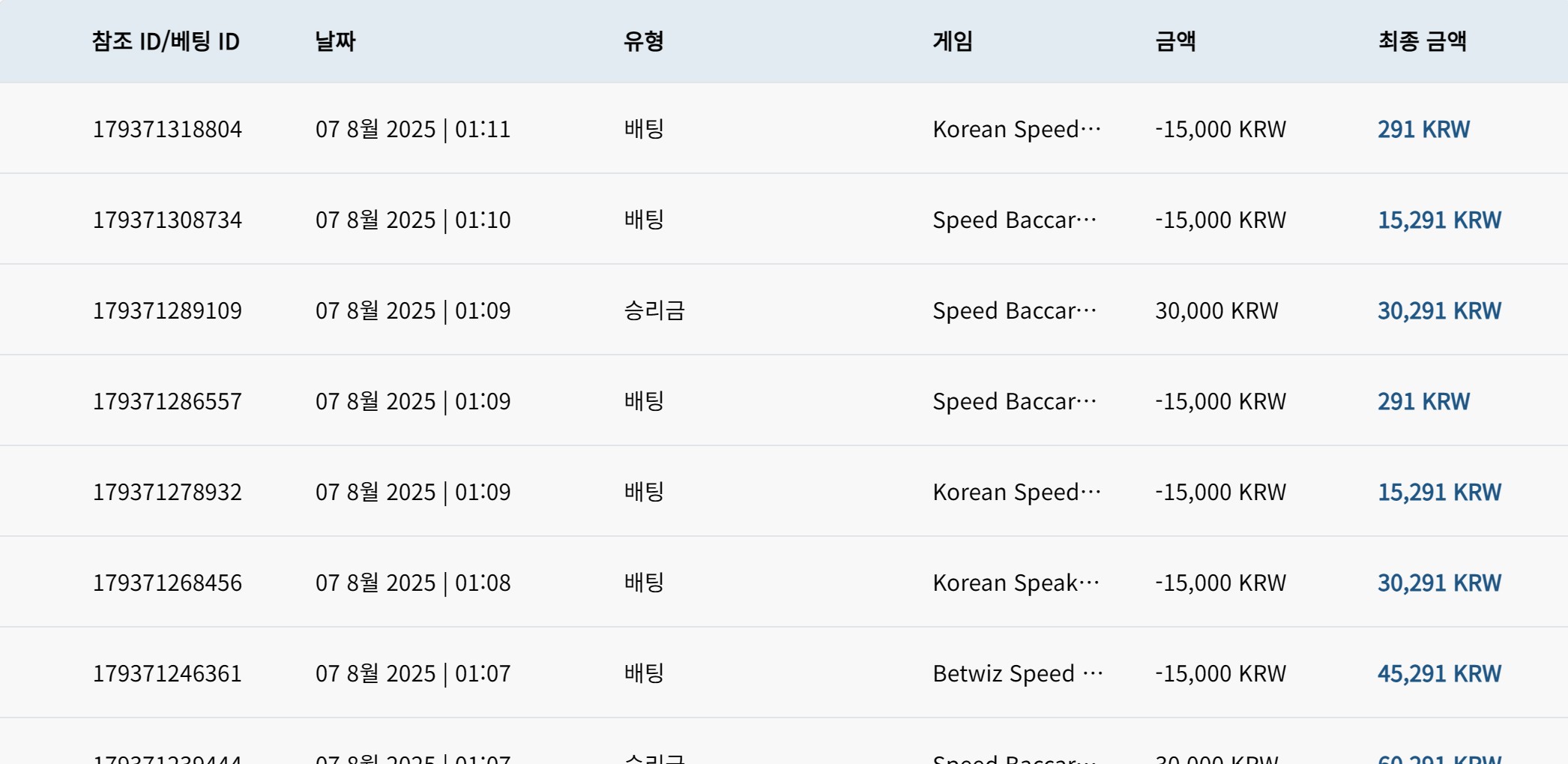Open the 45,291 KRW balance link
The image size is (1568, 764).
click(x=1439, y=673)
